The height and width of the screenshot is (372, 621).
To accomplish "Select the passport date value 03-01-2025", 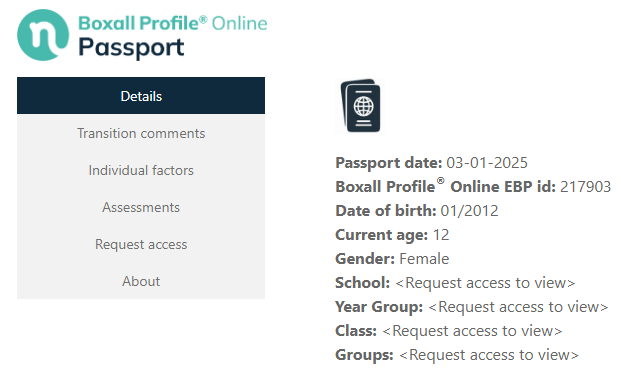I will (x=487, y=163).
